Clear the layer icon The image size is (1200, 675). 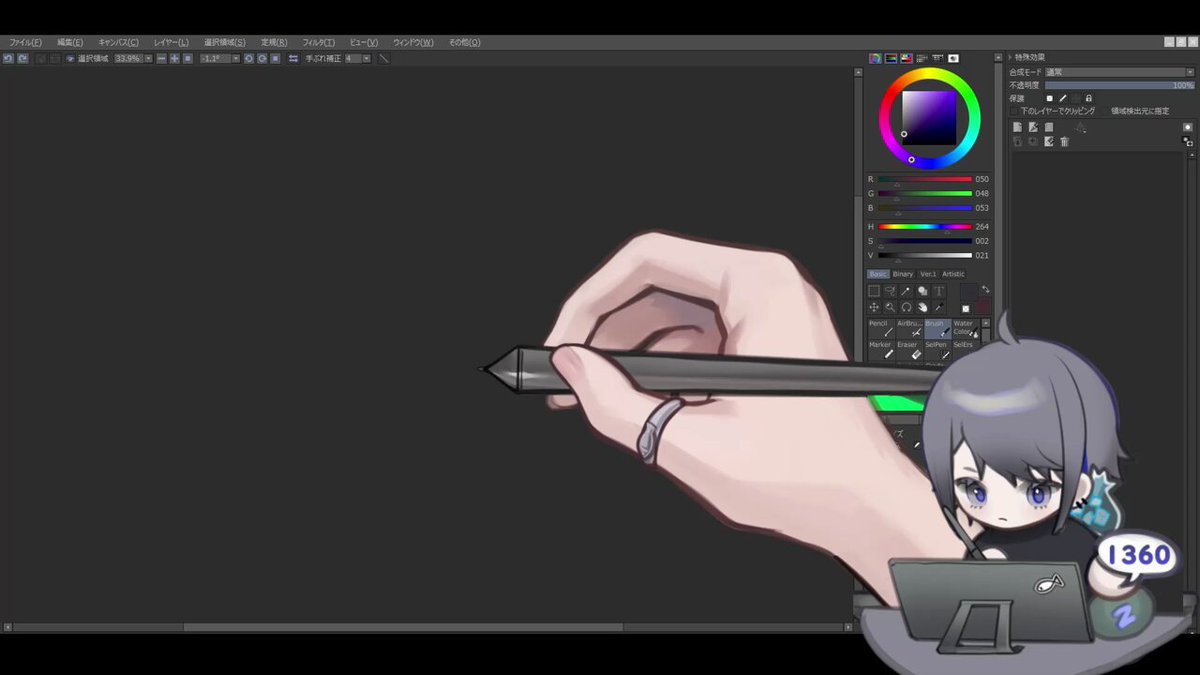click(x=1049, y=141)
